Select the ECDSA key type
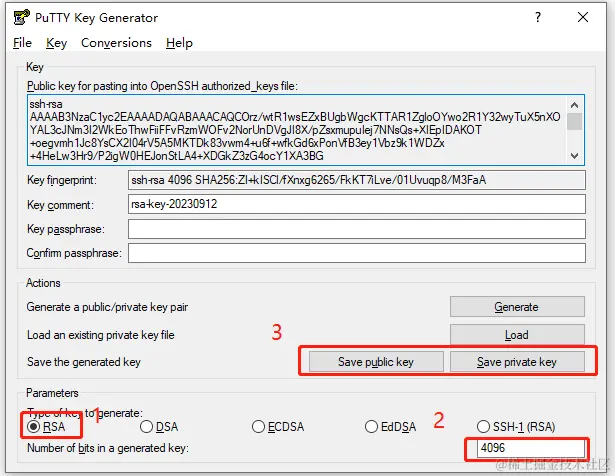This screenshot has width=615, height=476. point(278,427)
